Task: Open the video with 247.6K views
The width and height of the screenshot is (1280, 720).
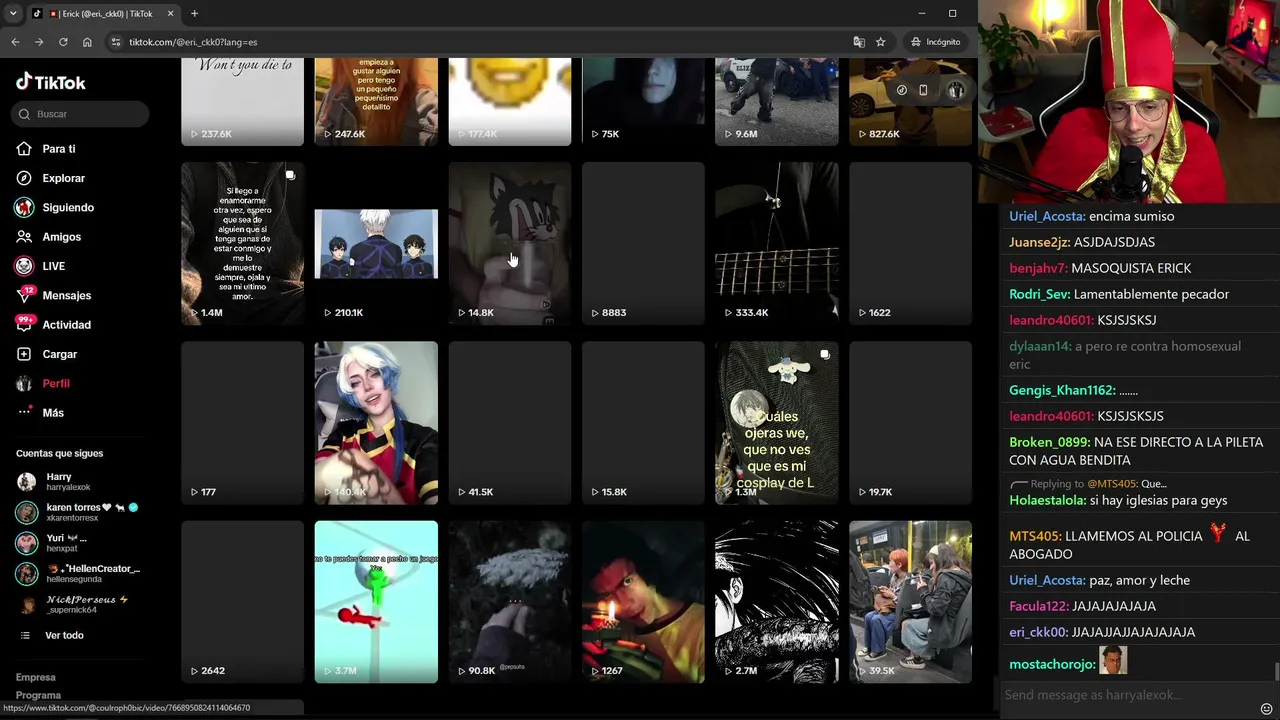Action: (x=376, y=101)
